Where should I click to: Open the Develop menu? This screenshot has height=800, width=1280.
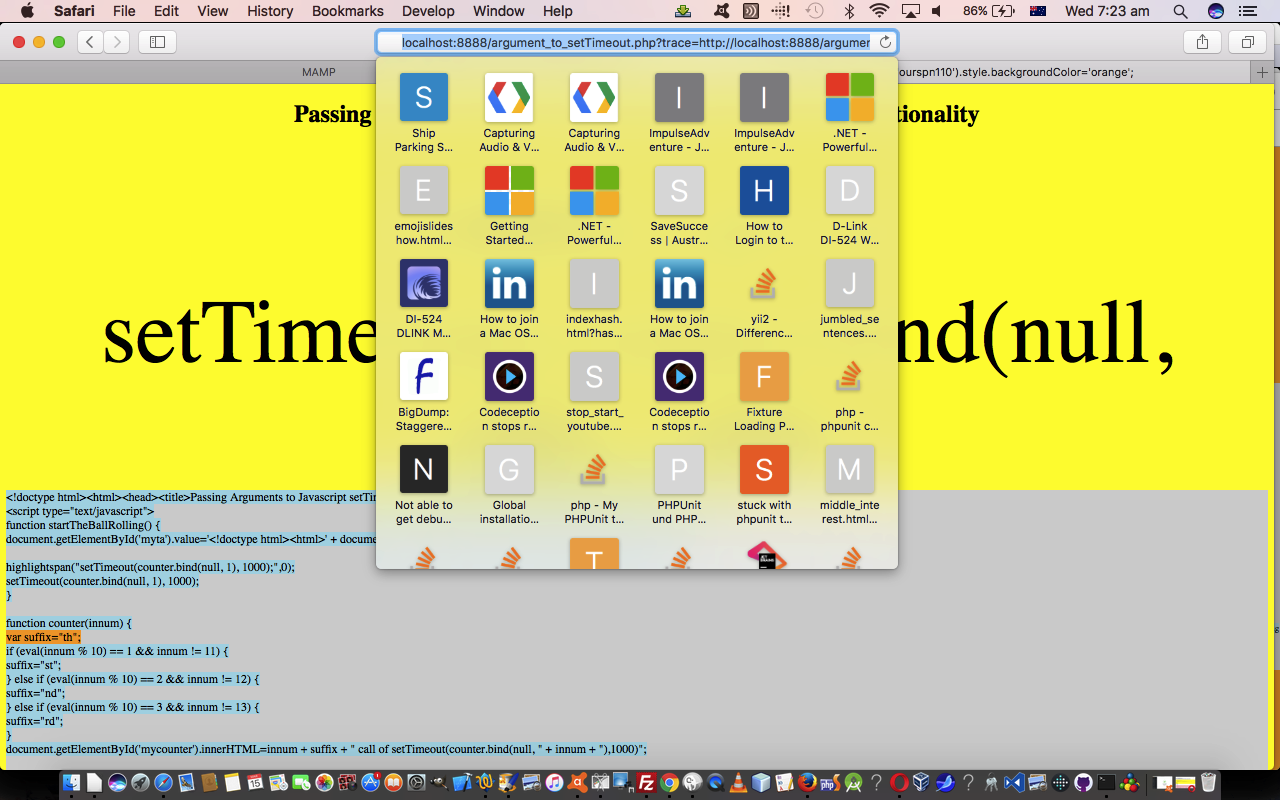point(427,11)
